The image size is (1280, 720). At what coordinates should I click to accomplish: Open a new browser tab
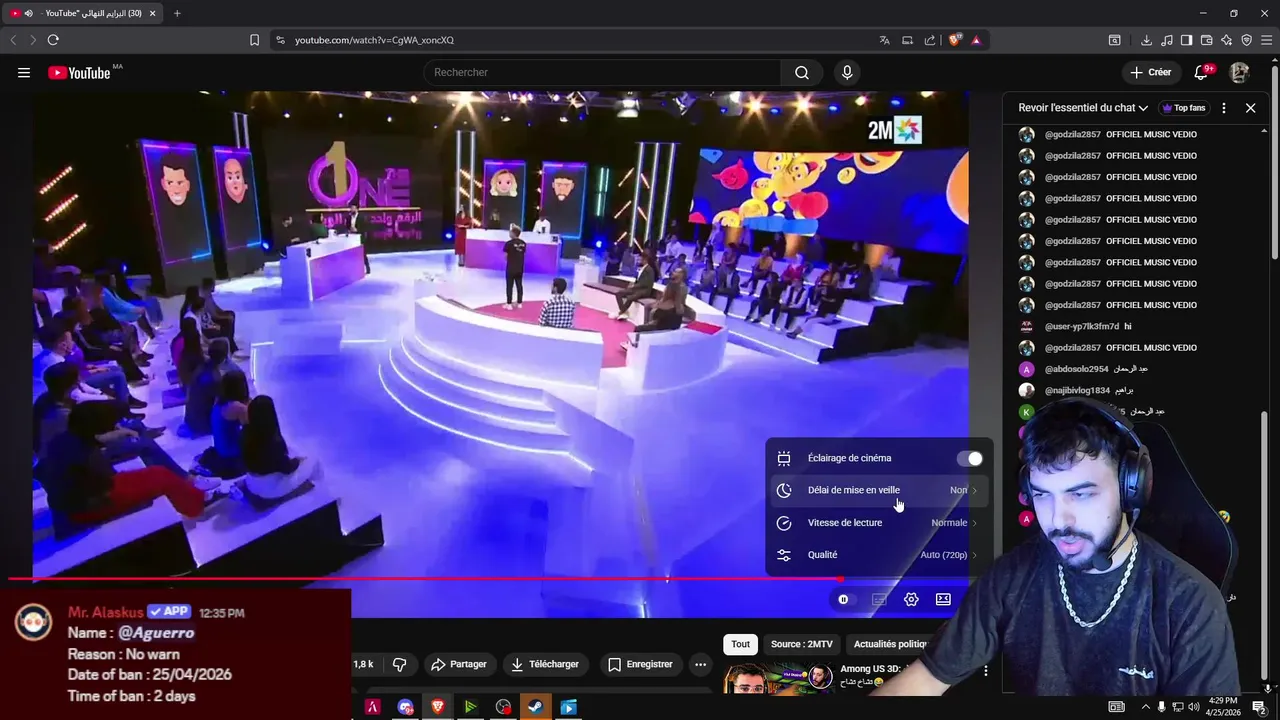[177, 13]
